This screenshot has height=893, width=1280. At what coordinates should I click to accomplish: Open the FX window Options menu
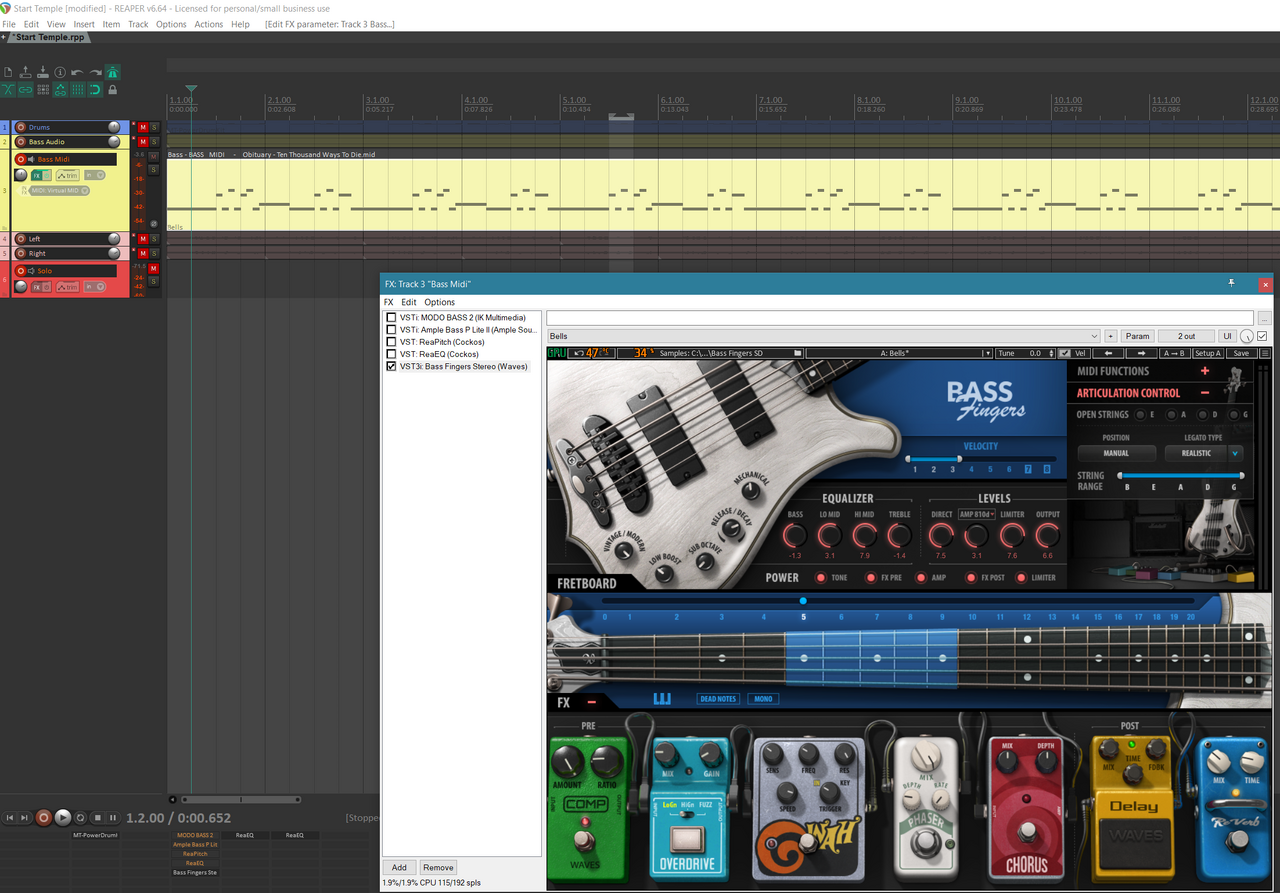[x=440, y=302]
